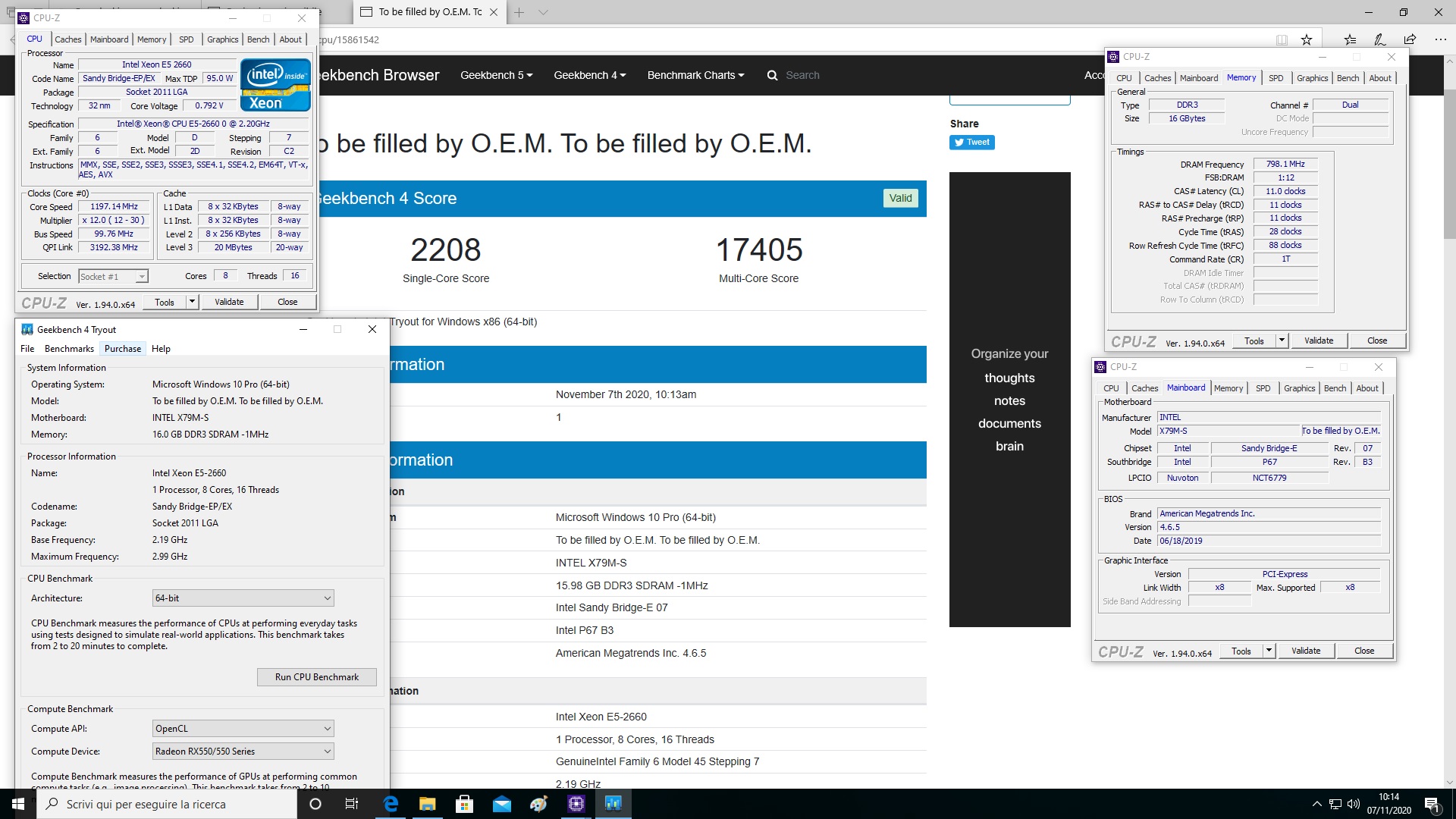The width and height of the screenshot is (1456, 819).
Task: Click the taskbar clock showing 10:14
Action: tap(1389, 804)
